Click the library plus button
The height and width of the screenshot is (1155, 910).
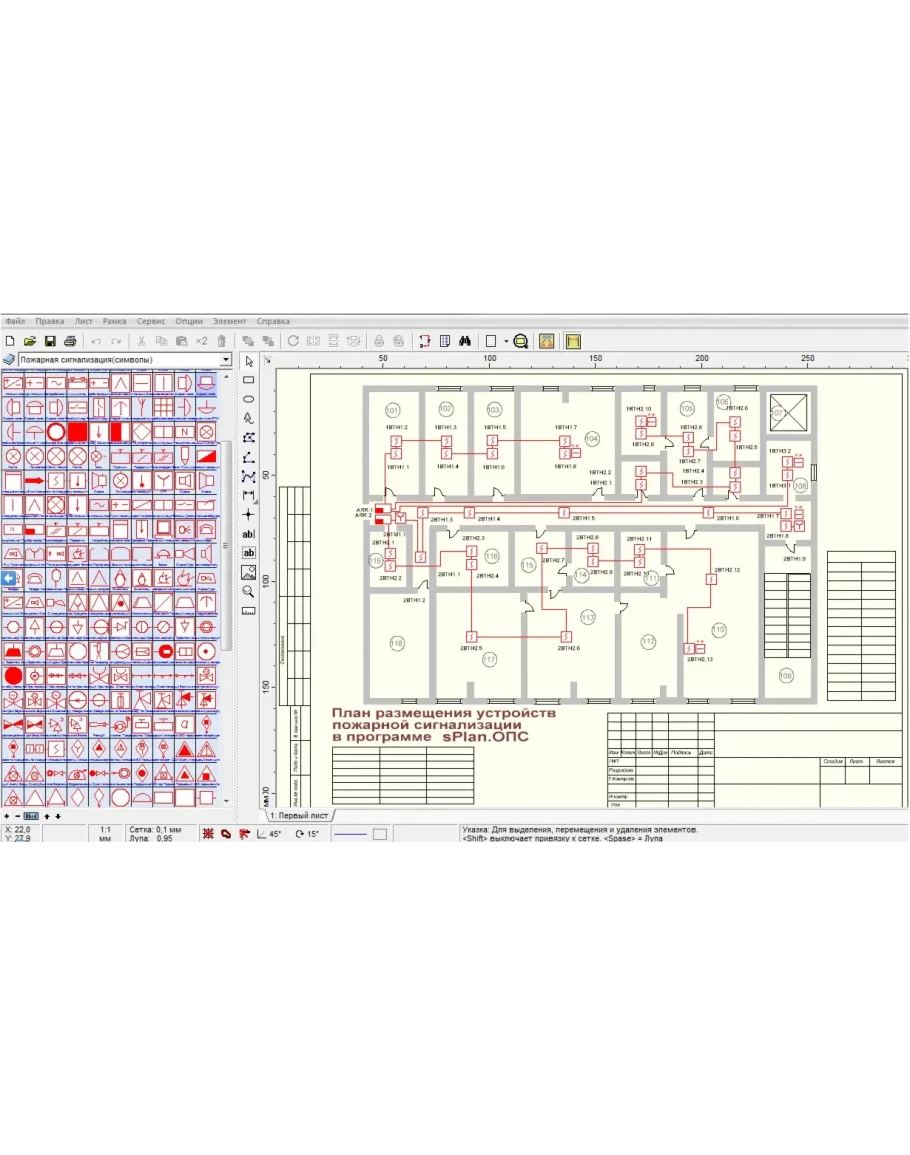pyautogui.click(x=7, y=816)
